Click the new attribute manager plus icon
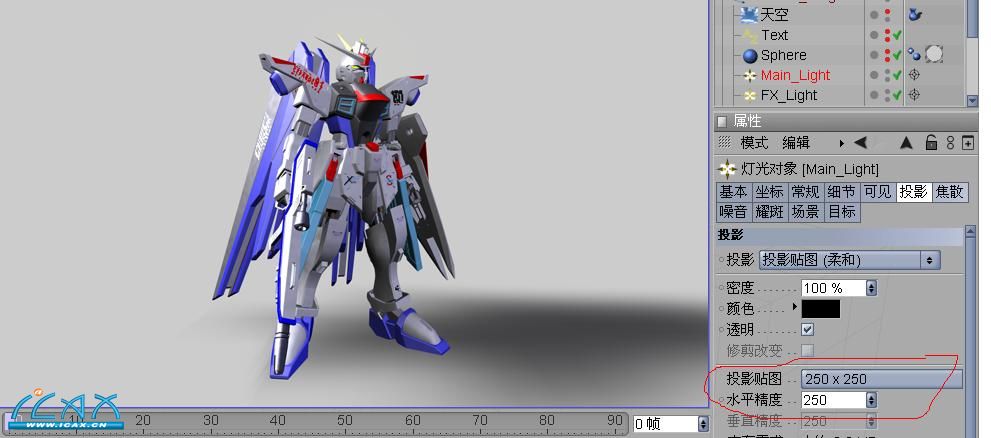This screenshot has height=438, width=991. (x=968, y=143)
